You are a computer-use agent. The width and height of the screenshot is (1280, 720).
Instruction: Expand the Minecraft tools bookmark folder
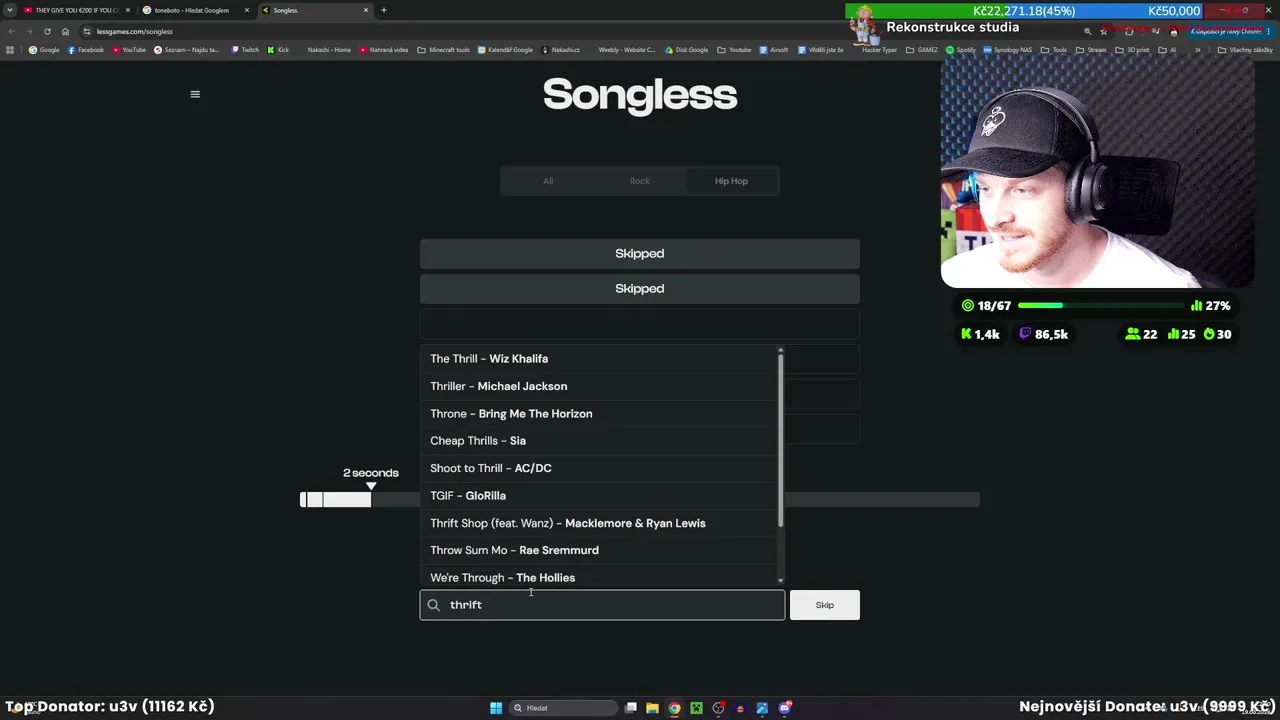(443, 50)
